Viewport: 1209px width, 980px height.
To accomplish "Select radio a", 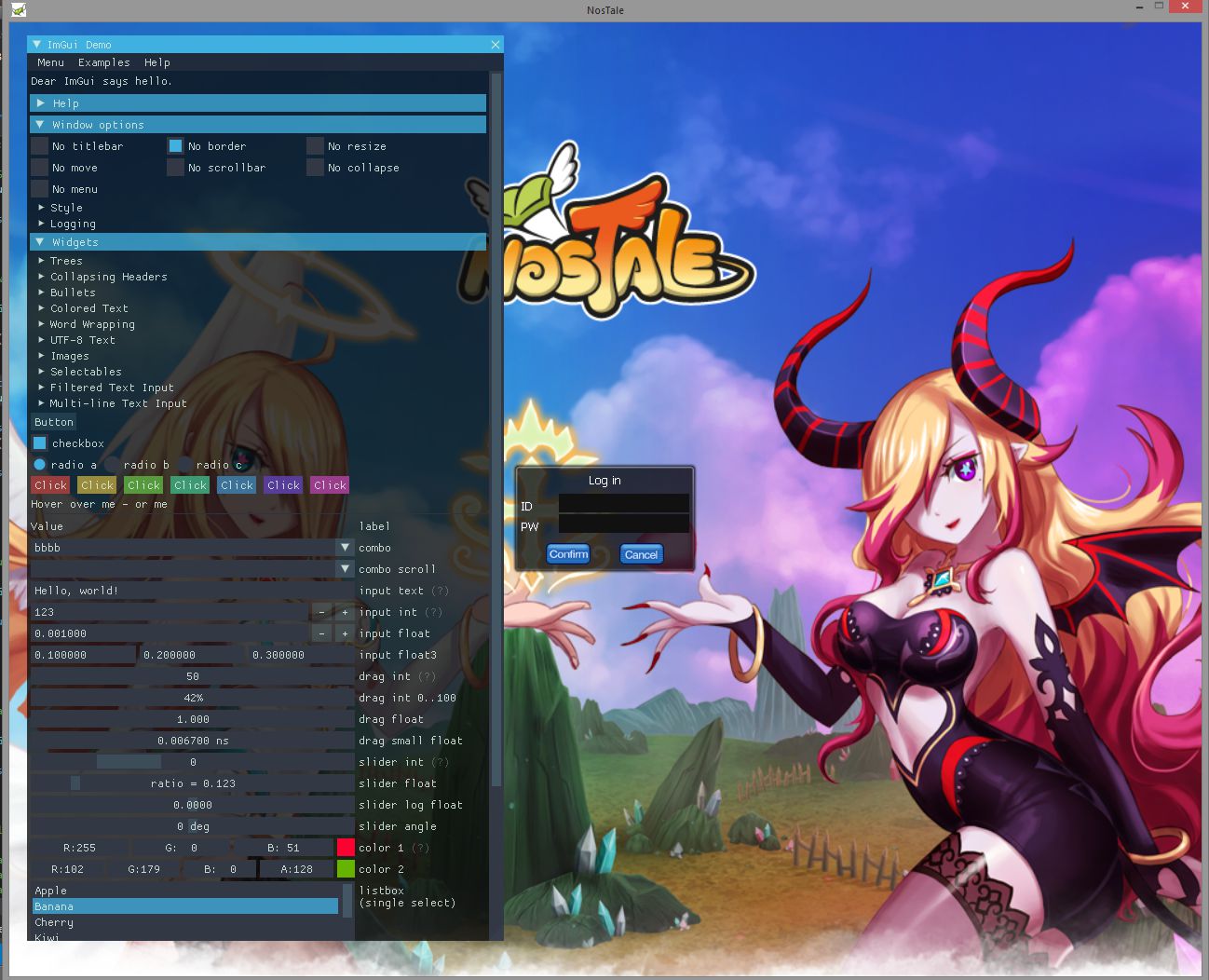I will [x=39, y=465].
